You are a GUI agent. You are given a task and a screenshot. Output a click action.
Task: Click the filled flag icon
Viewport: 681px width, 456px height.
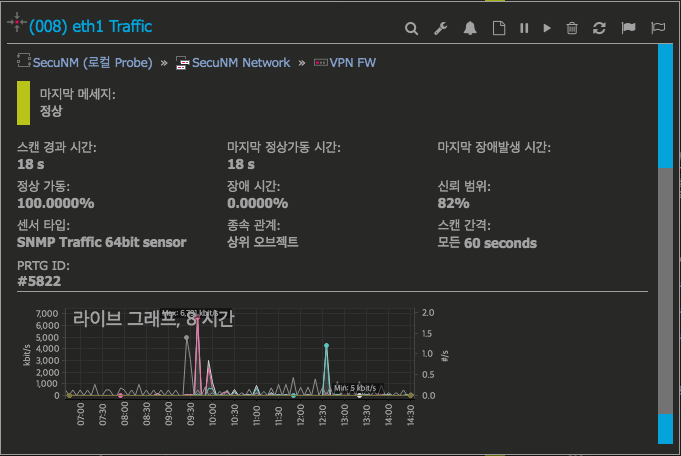(x=628, y=28)
